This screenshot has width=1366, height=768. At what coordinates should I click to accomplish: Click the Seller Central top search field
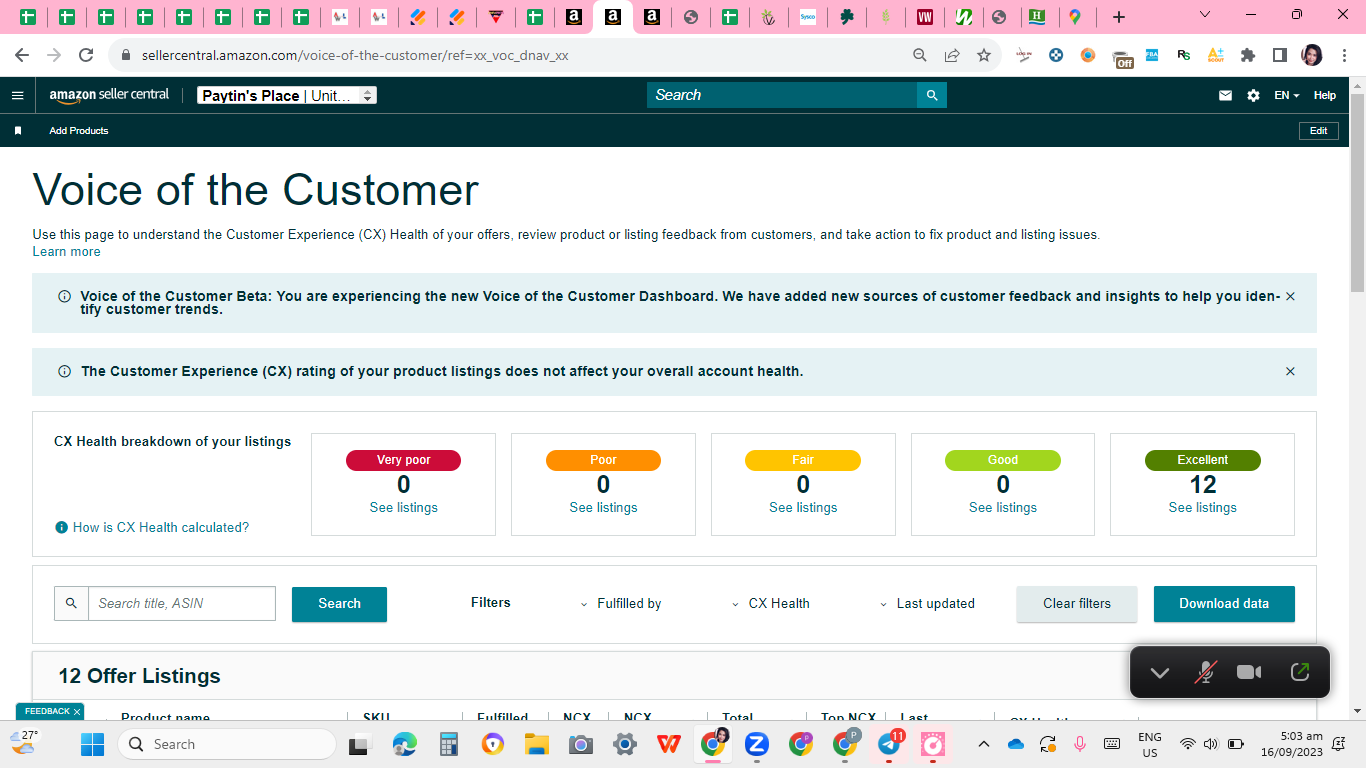(x=782, y=95)
